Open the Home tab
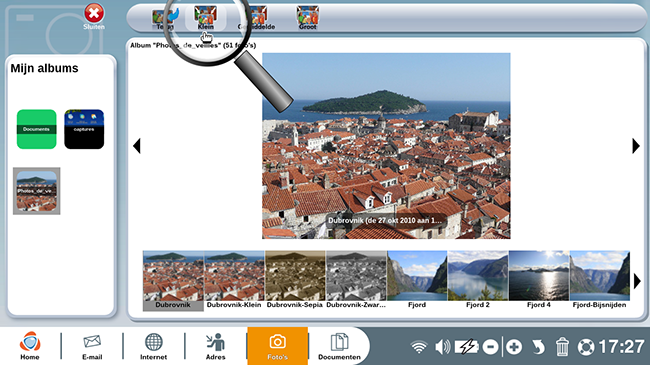The width and height of the screenshot is (650, 365). coord(30,346)
